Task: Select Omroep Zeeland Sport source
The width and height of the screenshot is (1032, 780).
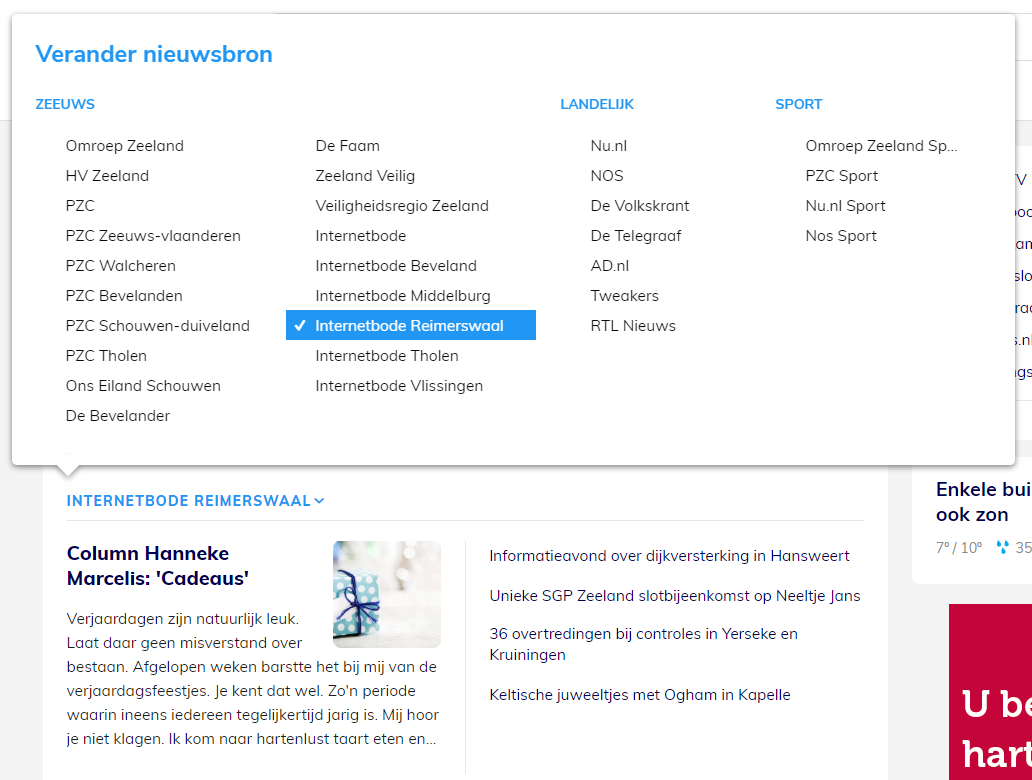Action: click(881, 145)
